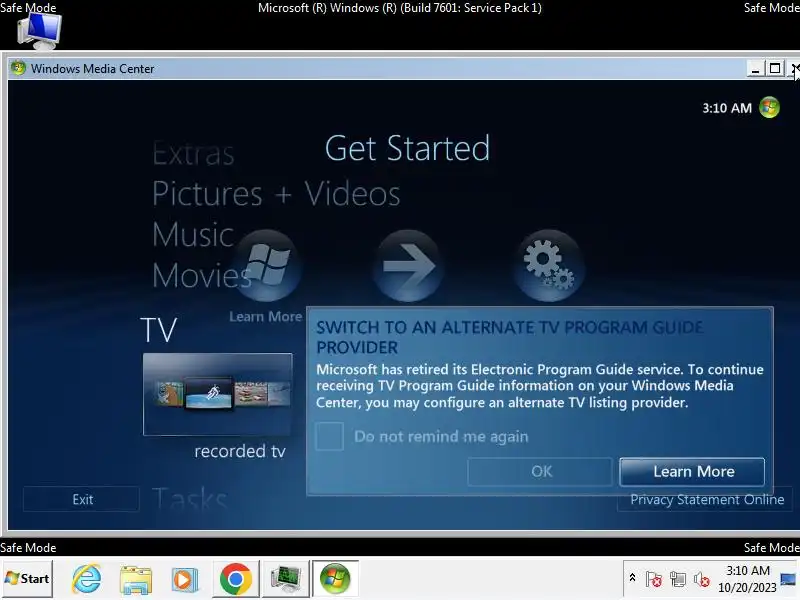
Task: Launch Google Chrome from the taskbar
Action: pos(235,579)
